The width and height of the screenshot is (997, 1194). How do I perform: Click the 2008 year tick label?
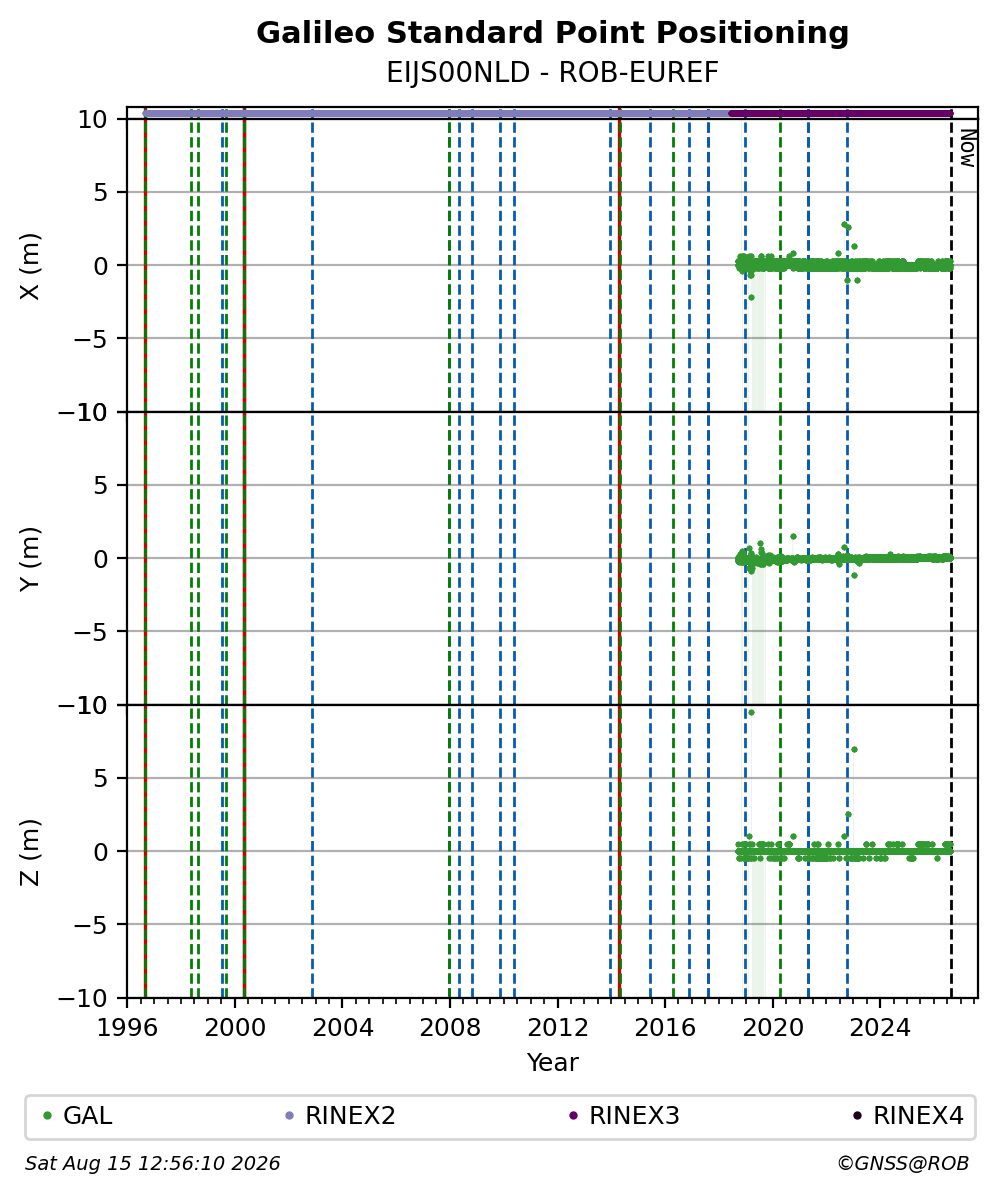pyautogui.click(x=450, y=1028)
